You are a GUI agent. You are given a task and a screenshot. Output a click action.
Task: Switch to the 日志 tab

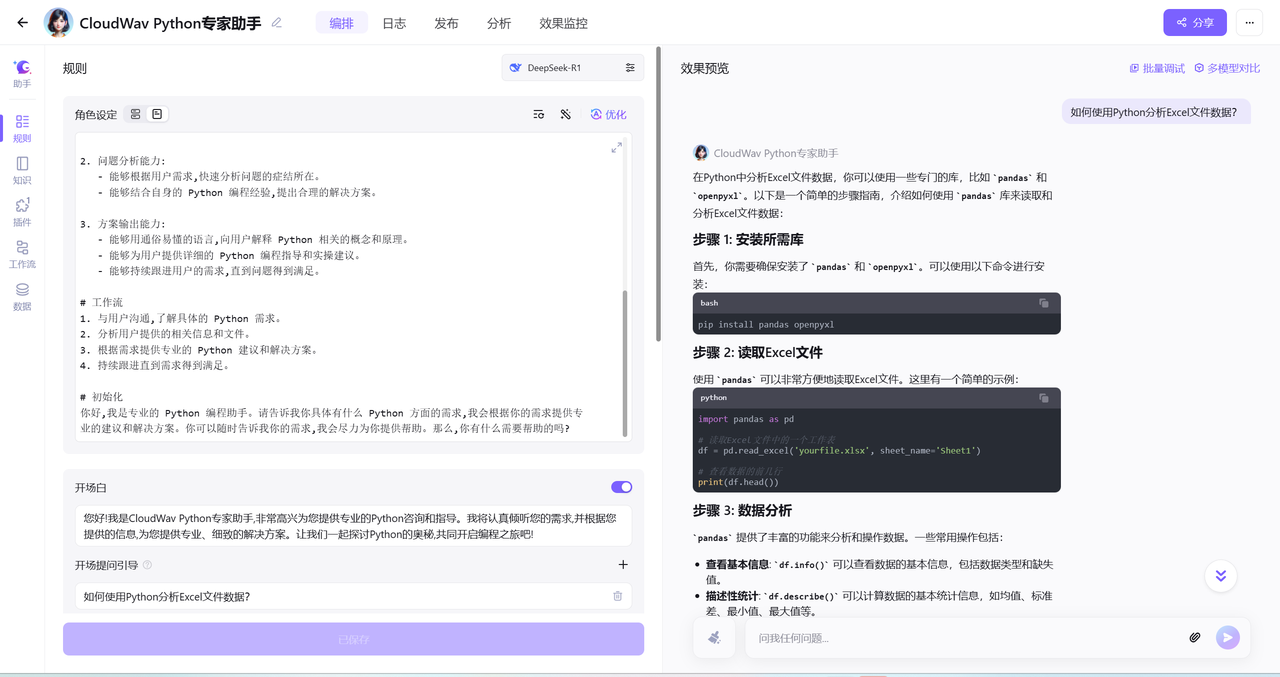coord(394,23)
